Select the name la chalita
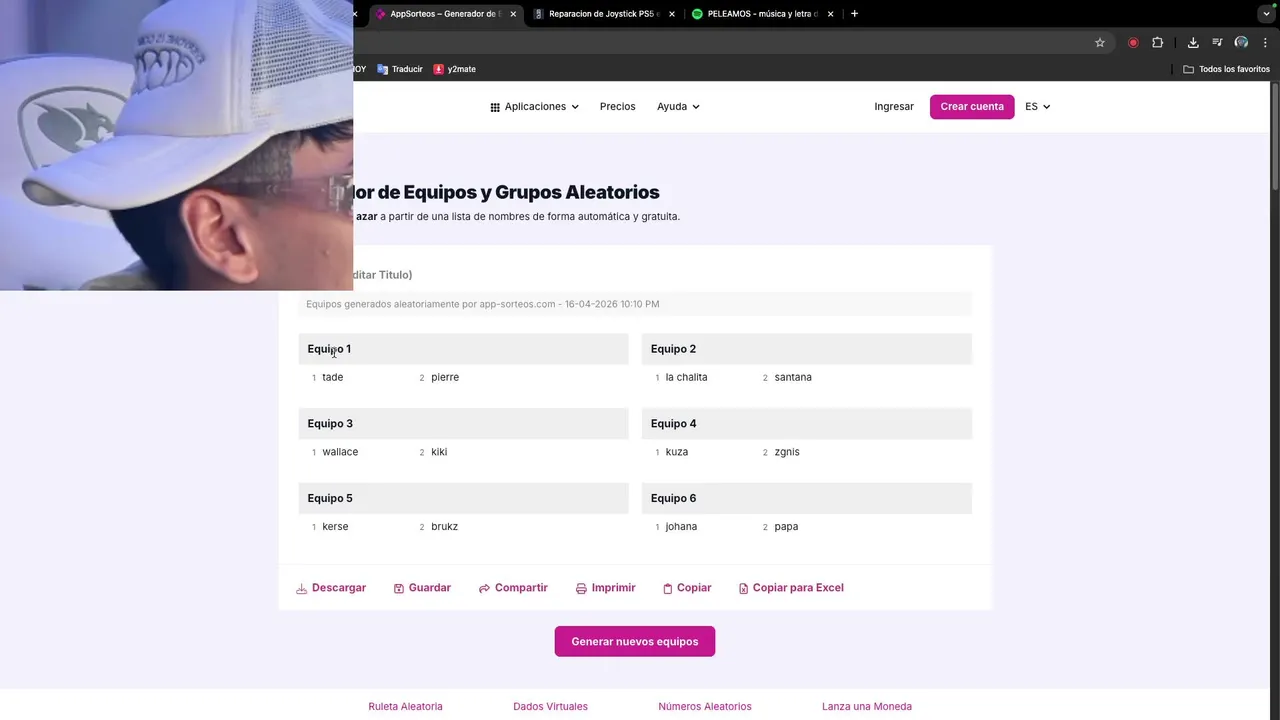 pyautogui.click(x=686, y=378)
